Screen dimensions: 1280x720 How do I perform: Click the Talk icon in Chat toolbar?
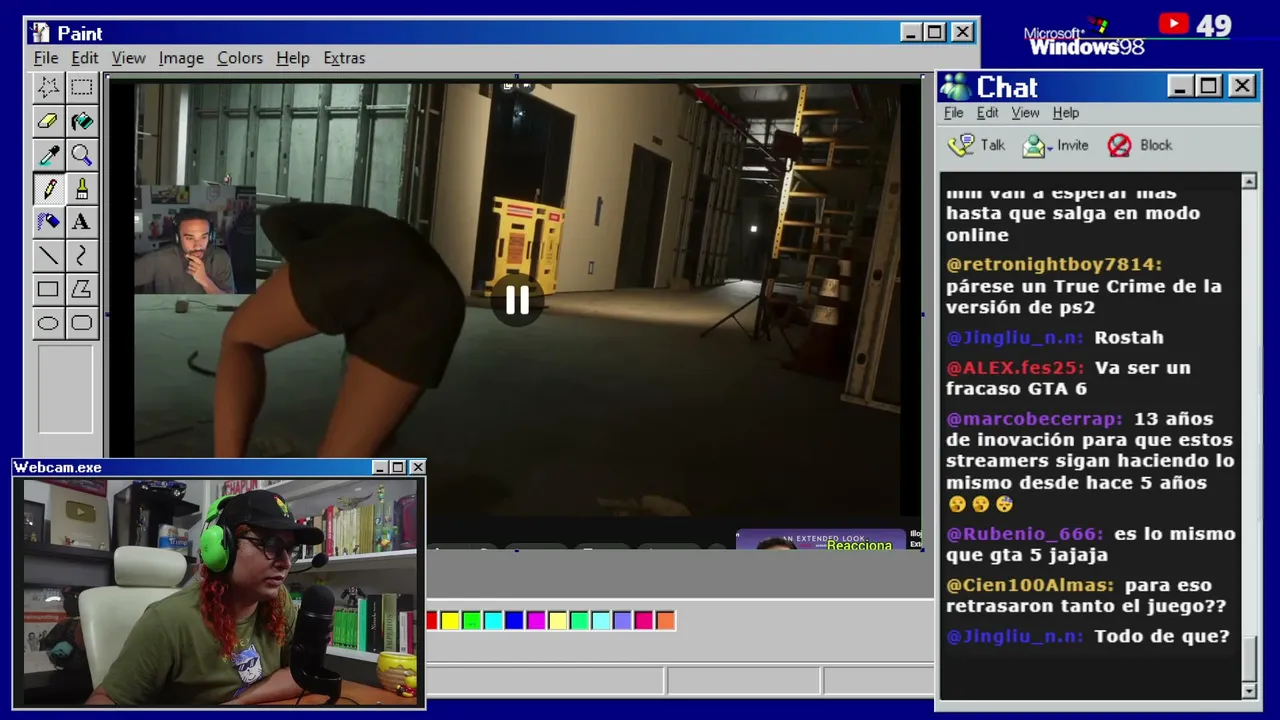961,145
